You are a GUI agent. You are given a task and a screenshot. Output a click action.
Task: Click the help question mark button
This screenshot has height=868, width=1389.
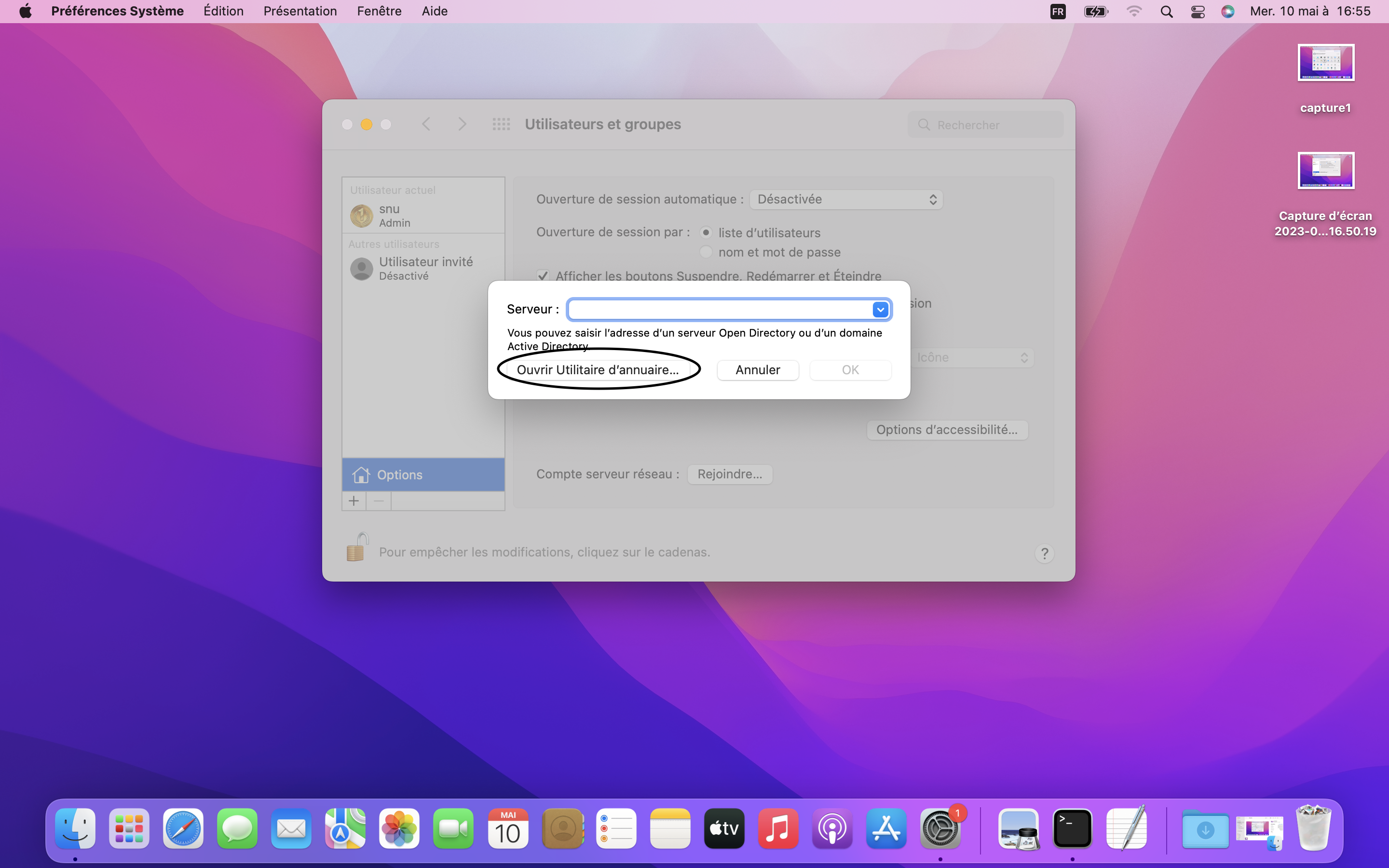(1045, 554)
